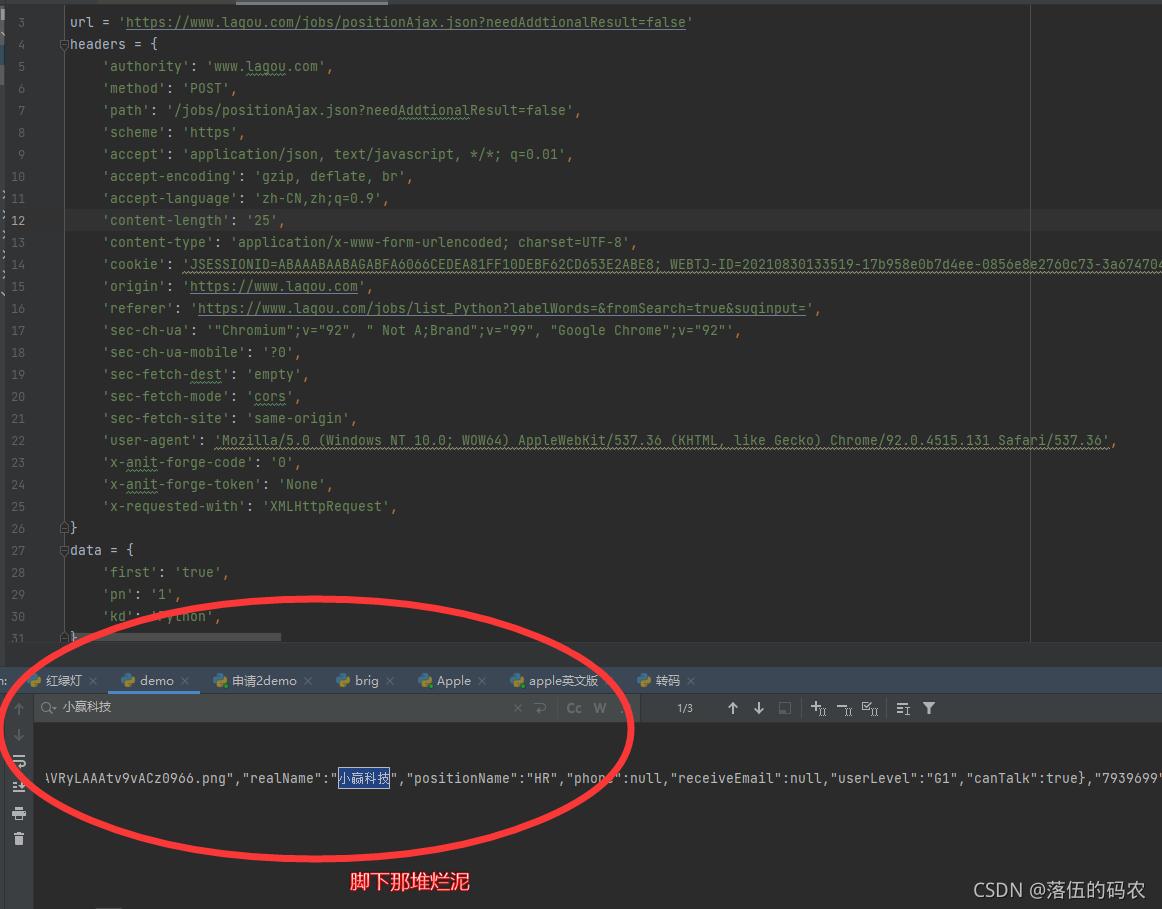This screenshot has width=1162, height=909.
Task: Collapse the headers dictionary fold arrow
Action: 64,44
